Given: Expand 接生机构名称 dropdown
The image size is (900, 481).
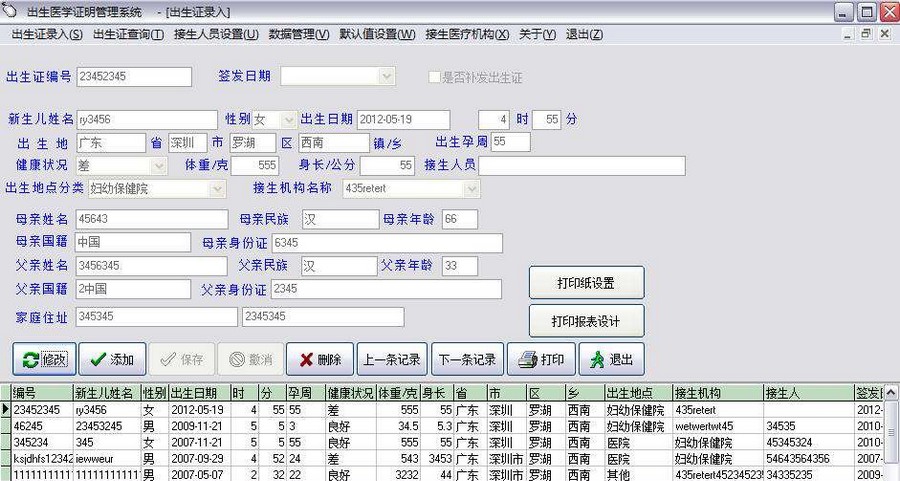Looking at the screenshot, I should [471, 188].
